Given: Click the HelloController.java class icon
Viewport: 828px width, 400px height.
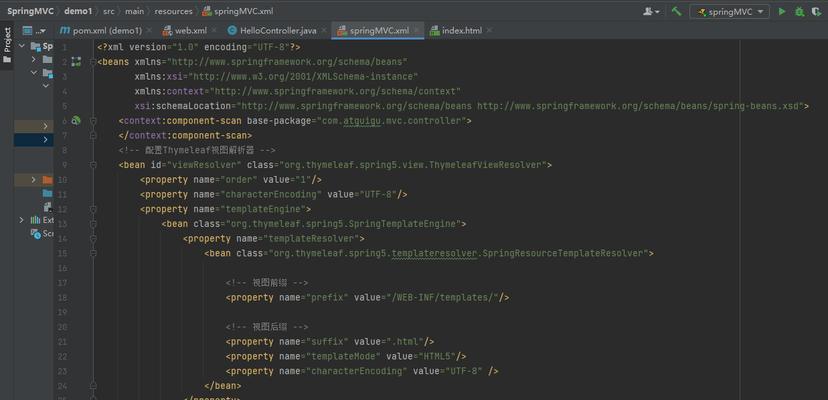Looking at the screenshot, I should (232, 31).
